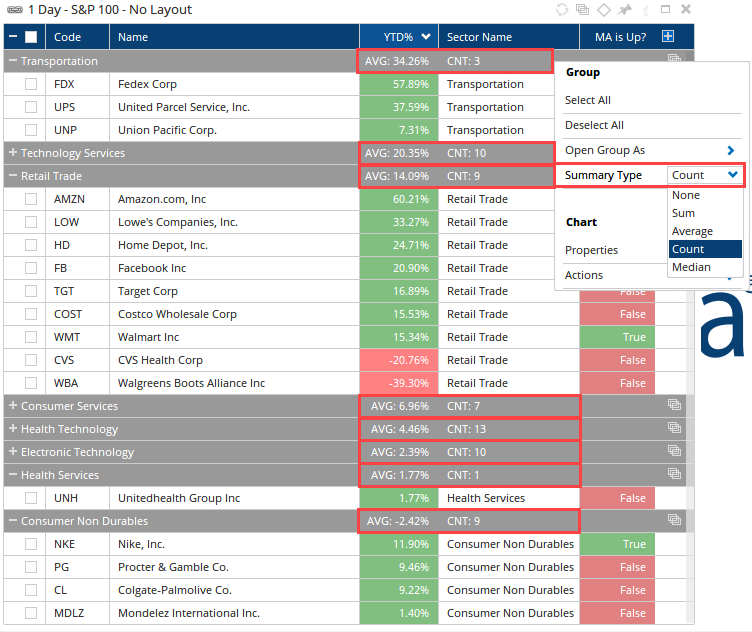Check the NKE row checkbox

coord(31,544)
